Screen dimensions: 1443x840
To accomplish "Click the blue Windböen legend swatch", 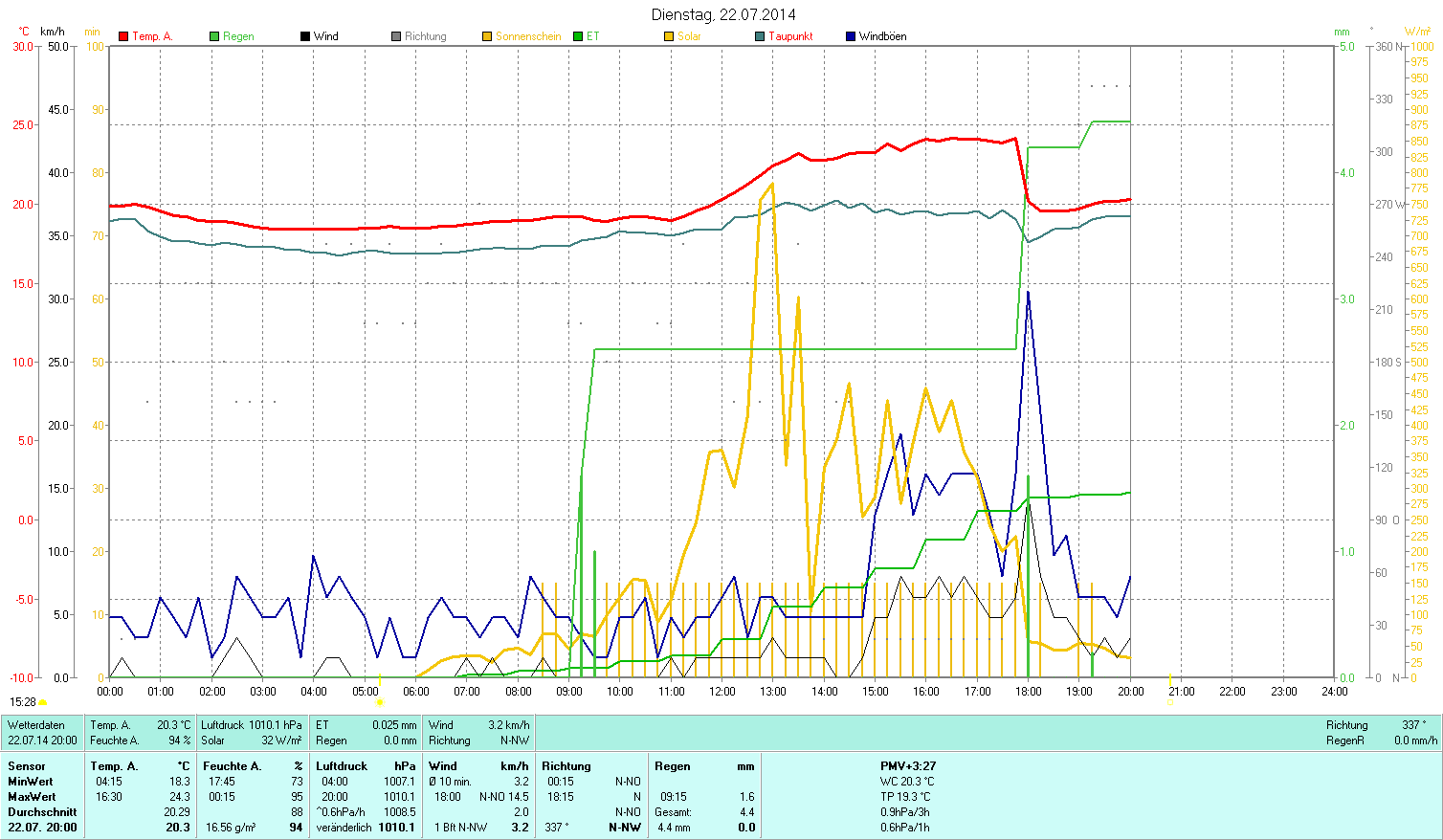I will coord(851,36).
